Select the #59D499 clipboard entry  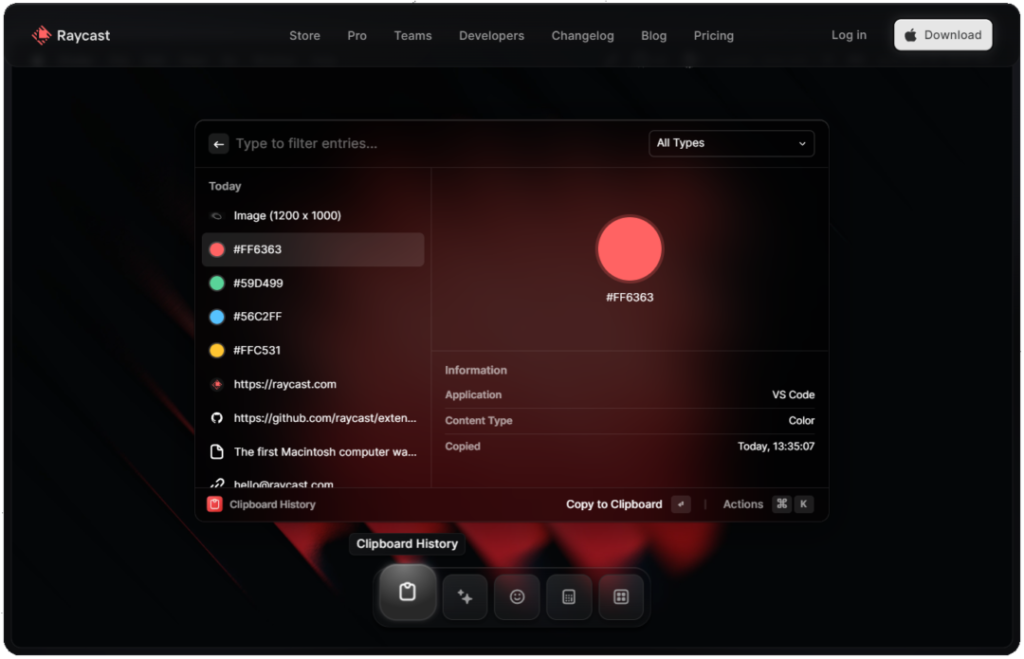313,283
